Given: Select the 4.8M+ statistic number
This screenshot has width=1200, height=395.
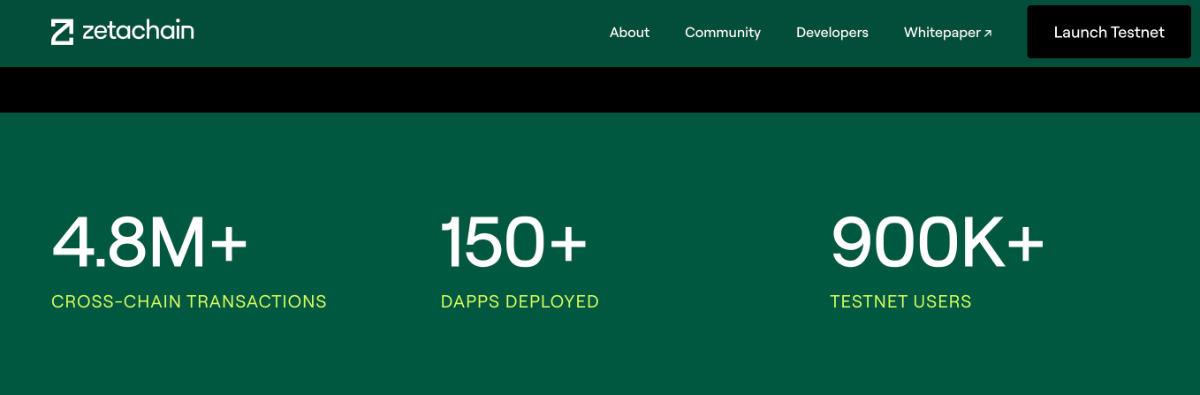Looking at the screenshot, I should pos(149,243).
